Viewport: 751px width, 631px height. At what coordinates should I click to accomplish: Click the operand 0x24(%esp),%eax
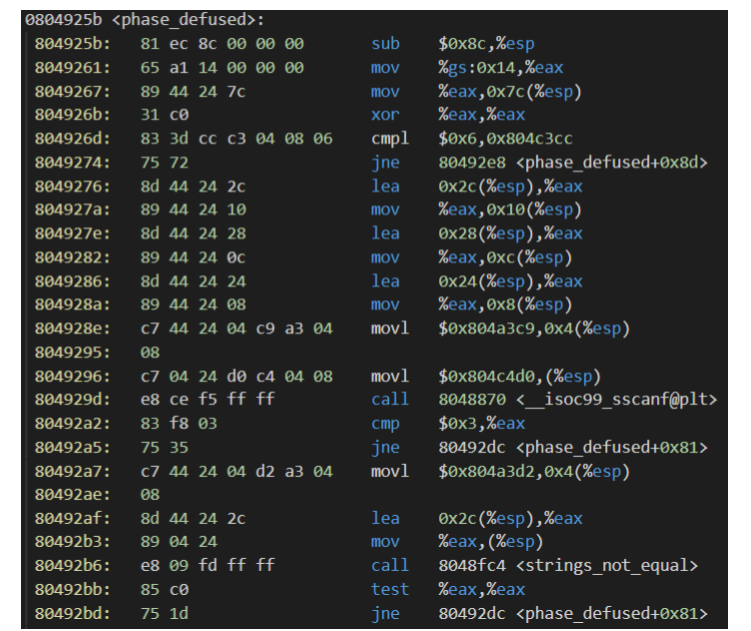pos(510,281)
